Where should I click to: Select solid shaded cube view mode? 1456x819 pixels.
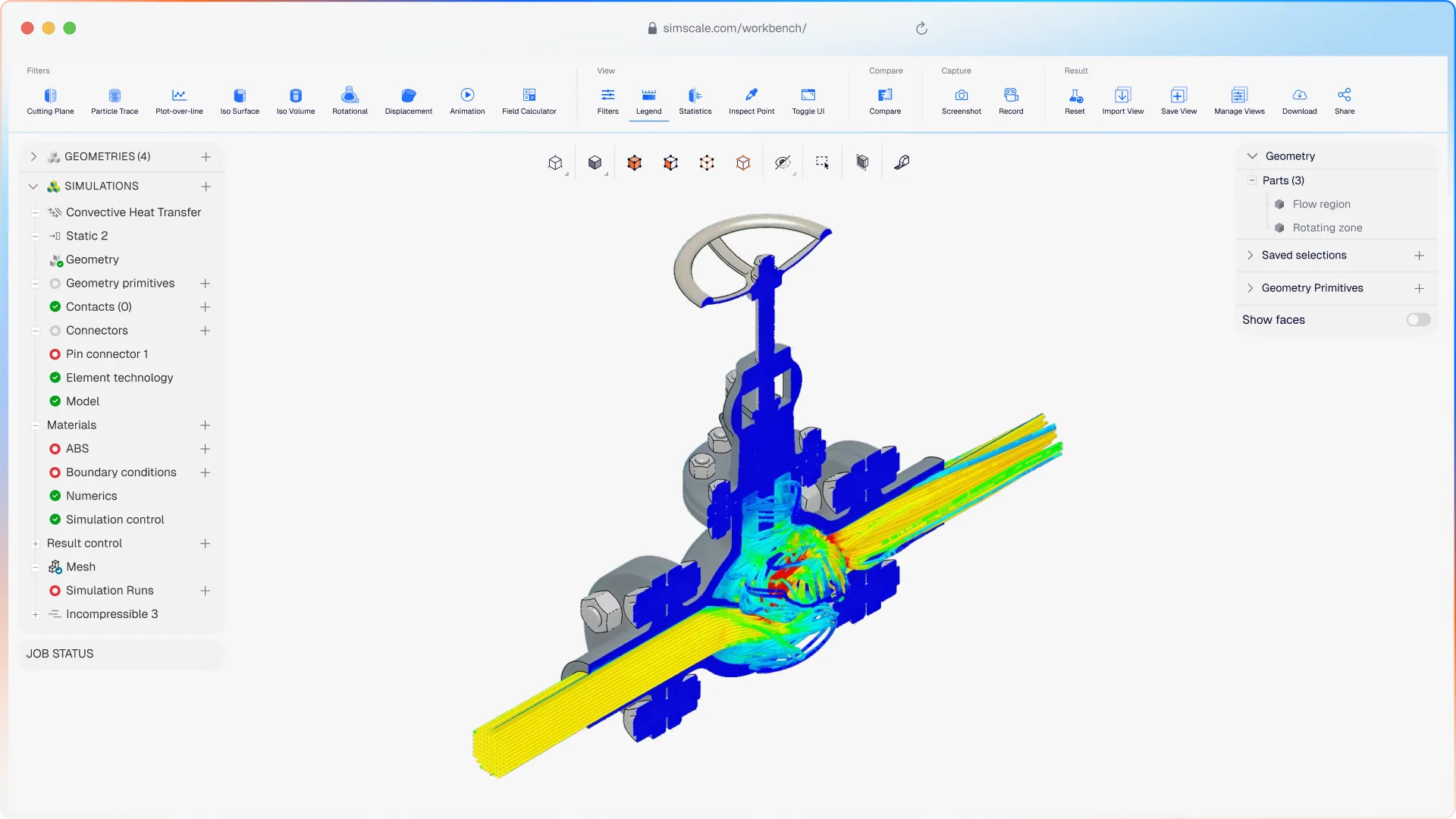(x=595, y=162)
